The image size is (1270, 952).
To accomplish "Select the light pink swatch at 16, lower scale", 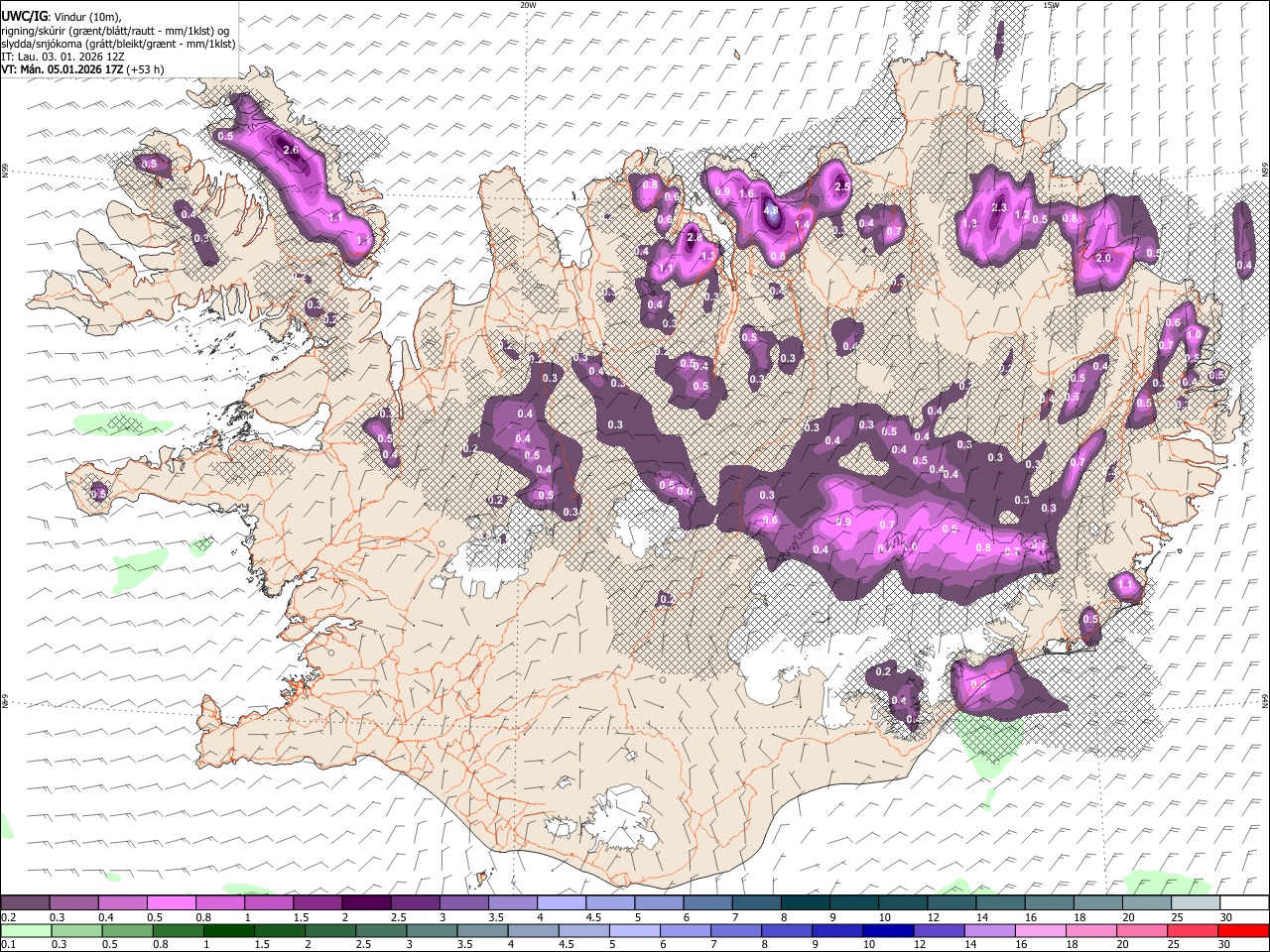I will coord(1040,931).
